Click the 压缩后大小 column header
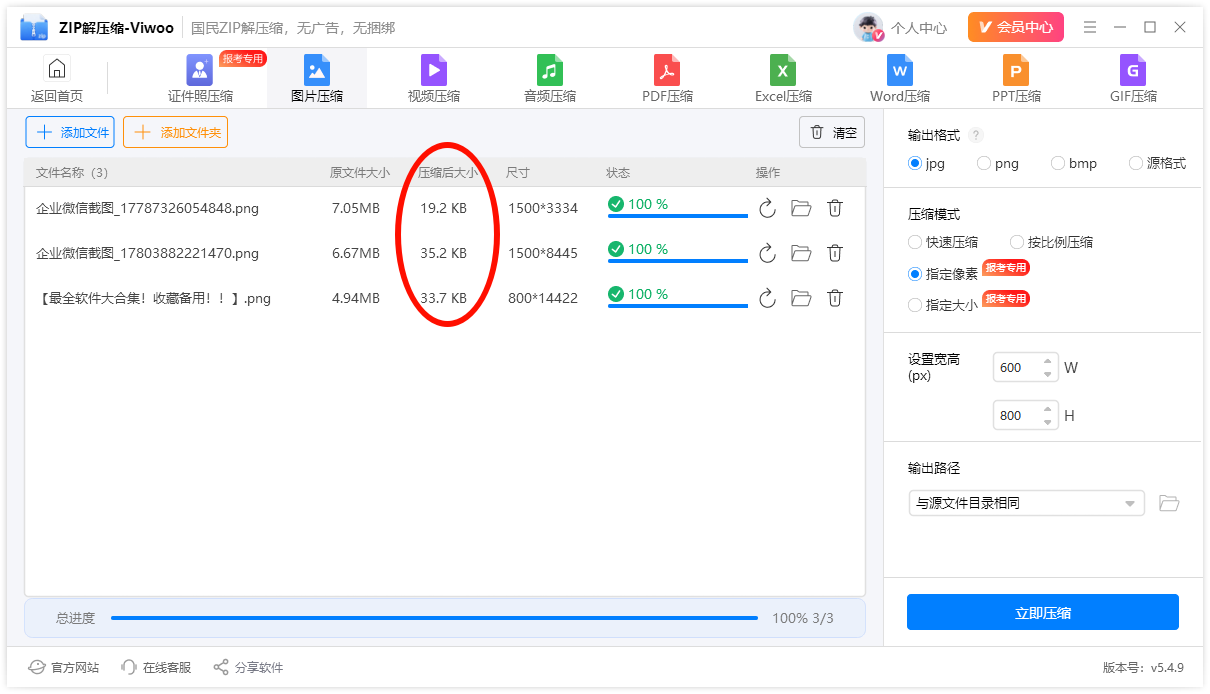1210x694 pixels. click(448, 173)
